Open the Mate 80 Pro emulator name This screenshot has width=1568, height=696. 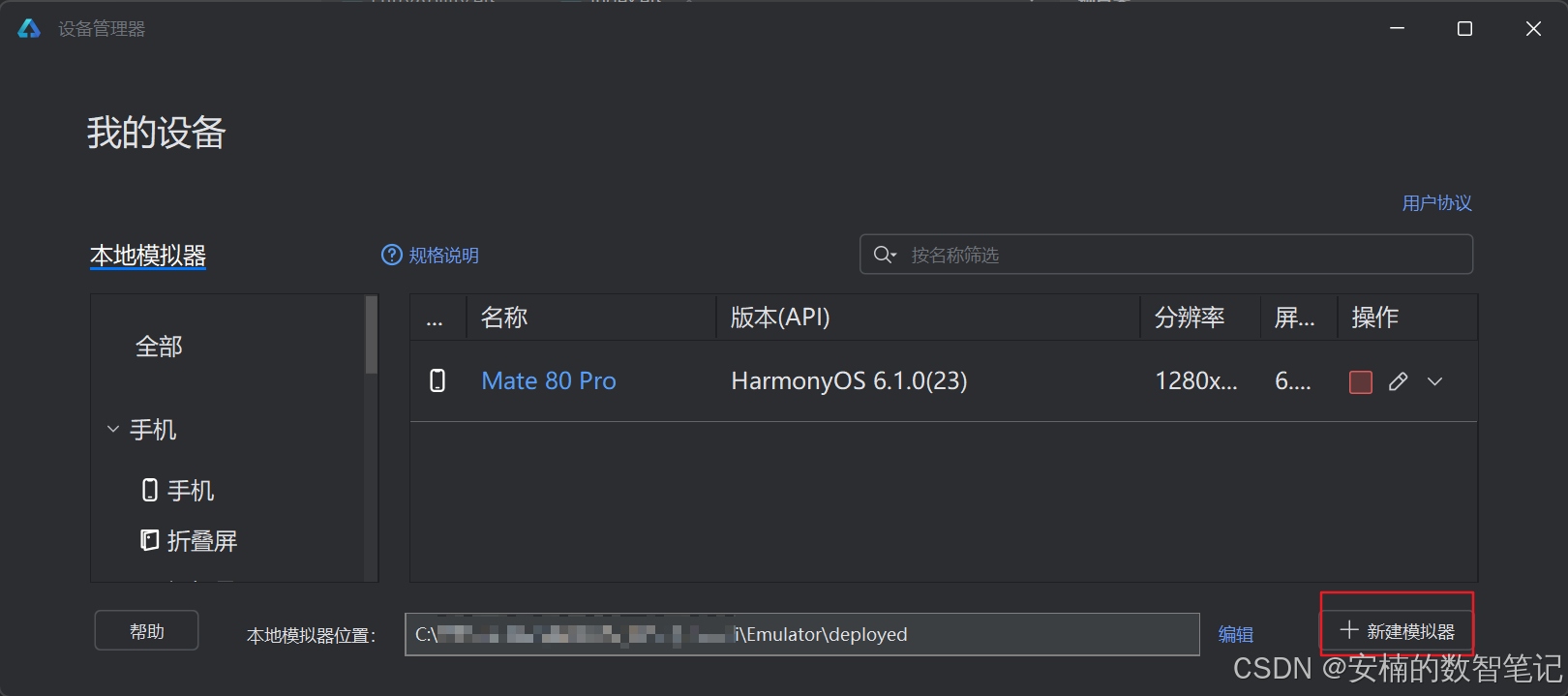point(549,380)
